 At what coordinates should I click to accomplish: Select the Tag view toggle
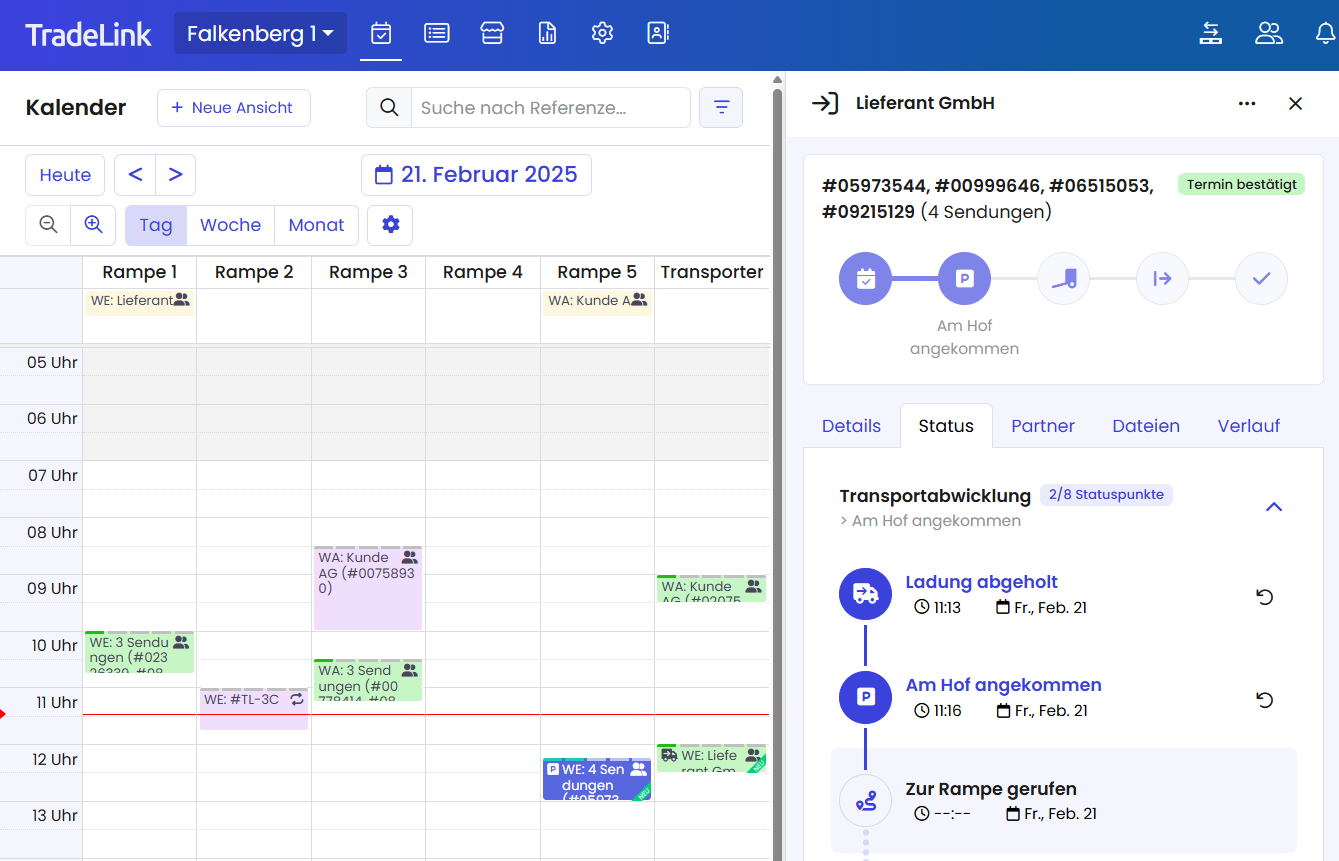click(156, 225)
